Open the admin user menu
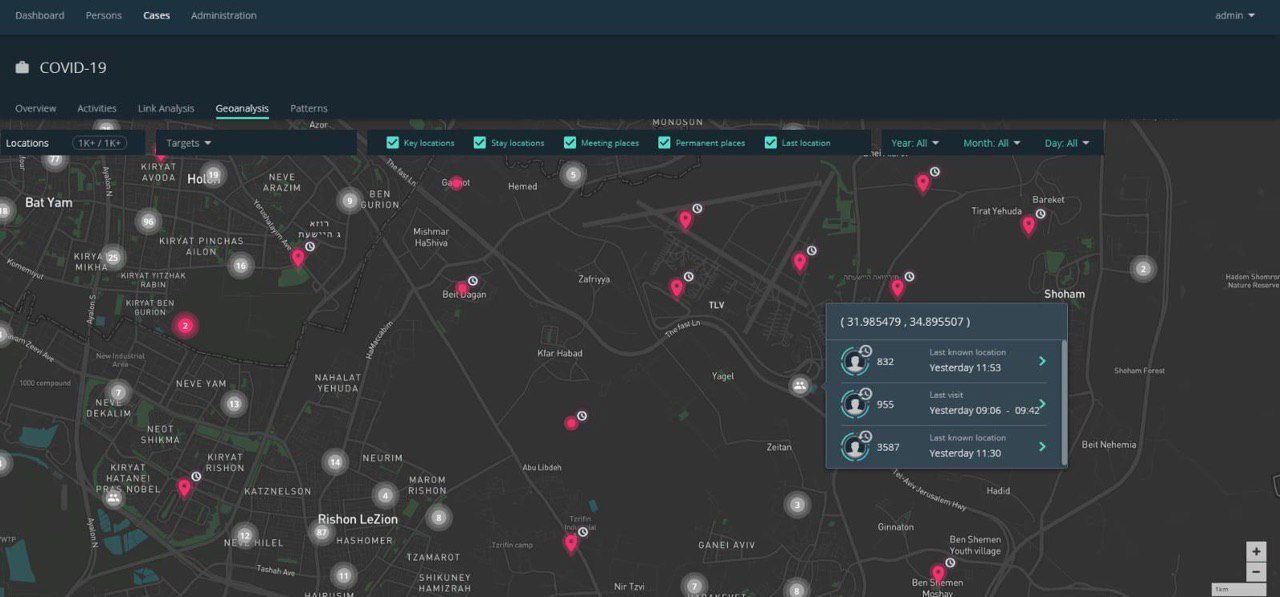This screenshot has width=1280, height=597. tap(1235, 16)
